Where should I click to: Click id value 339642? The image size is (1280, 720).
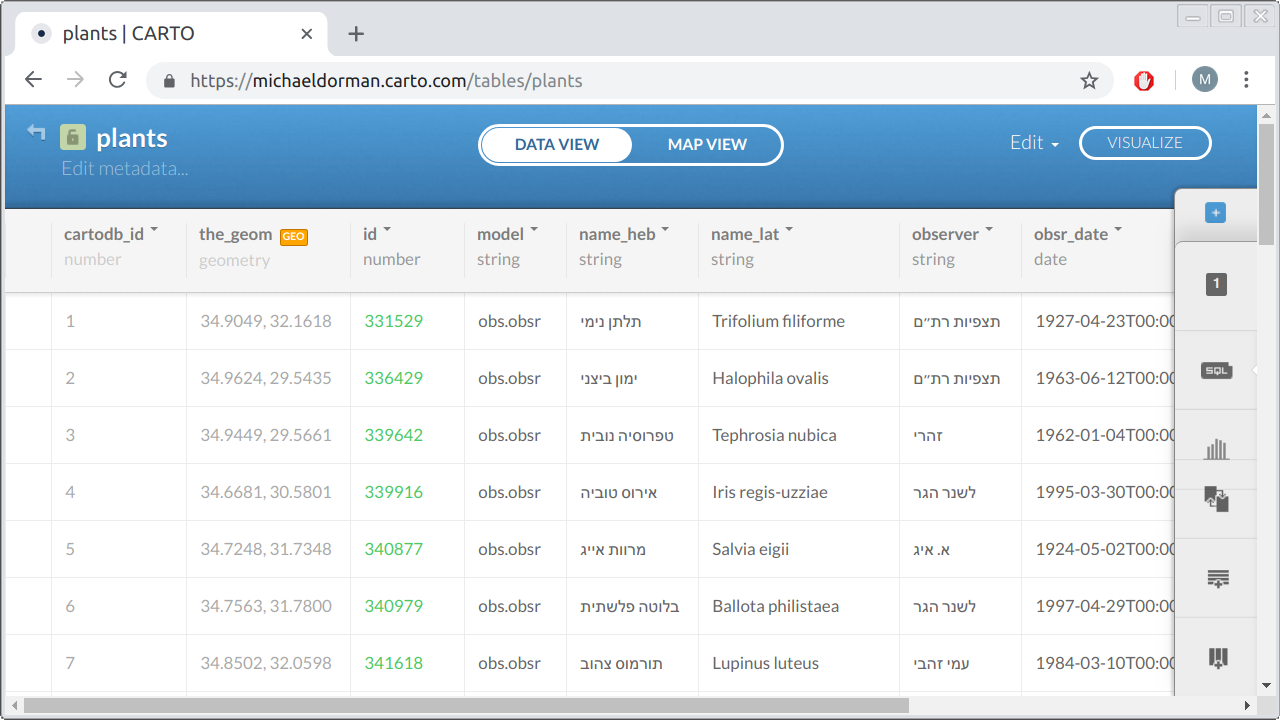click(393, 435)
